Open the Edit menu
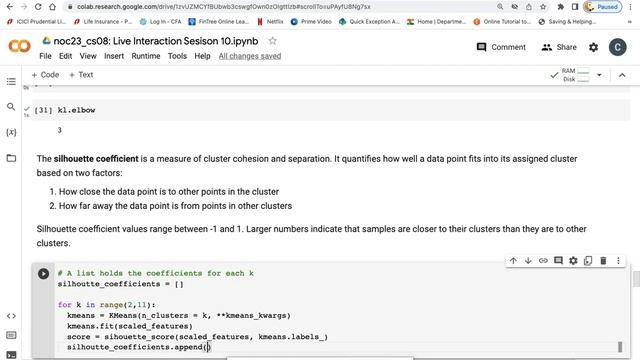 coord(65,56)
